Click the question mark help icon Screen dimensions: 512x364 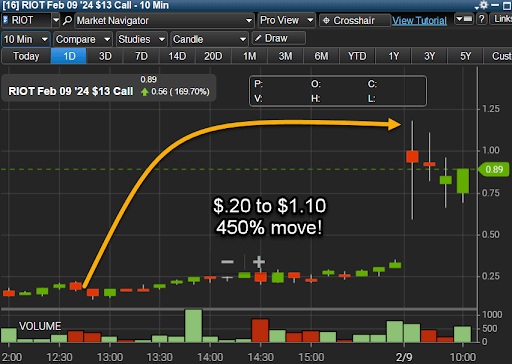click(x=481, y=19)
